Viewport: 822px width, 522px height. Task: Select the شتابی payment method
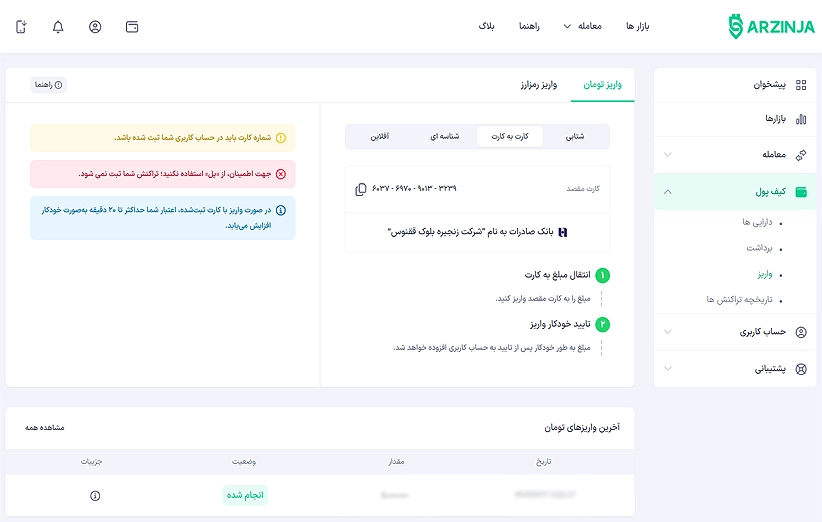pos(575,136)
